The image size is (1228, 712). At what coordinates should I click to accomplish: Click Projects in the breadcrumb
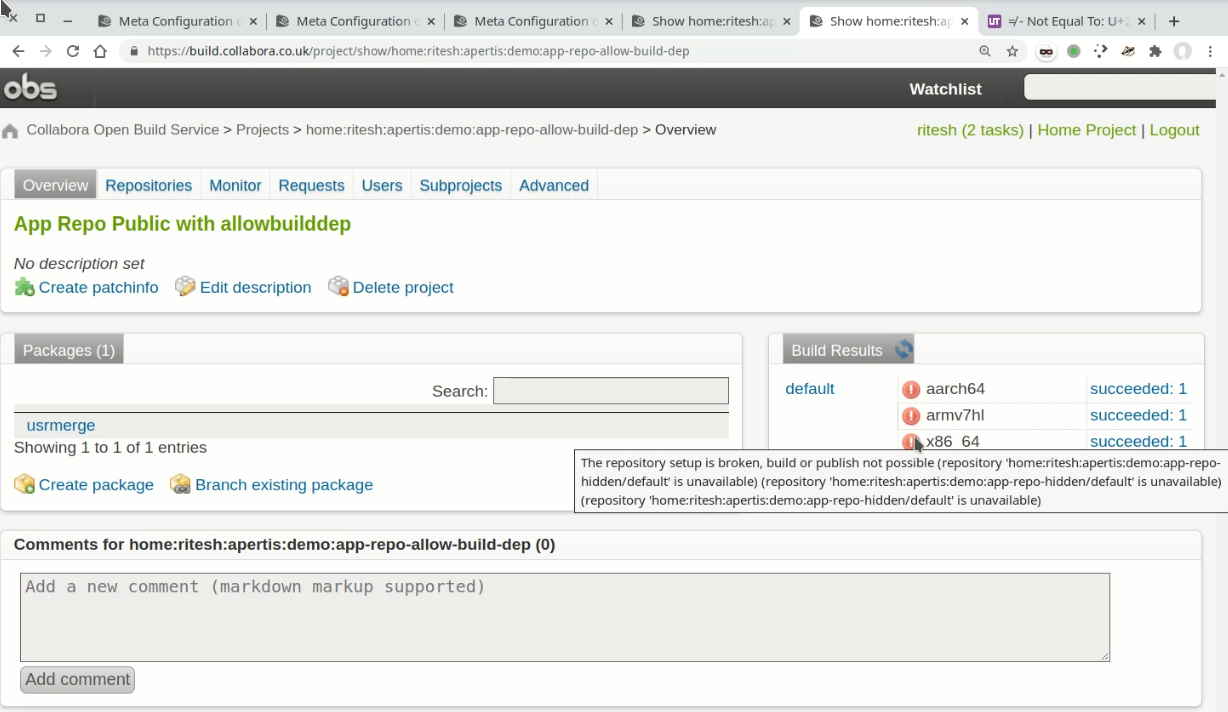[x=262, y=130]
